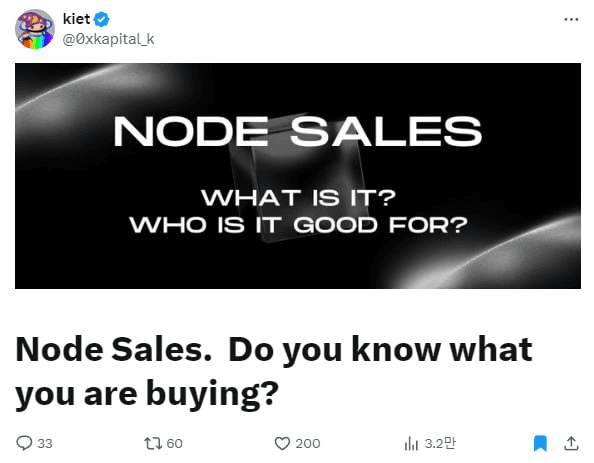Click the reply speech bubble icon
The height and width of the screenshot is (463, 594).
pyautogui.click(x=24, y=443)
